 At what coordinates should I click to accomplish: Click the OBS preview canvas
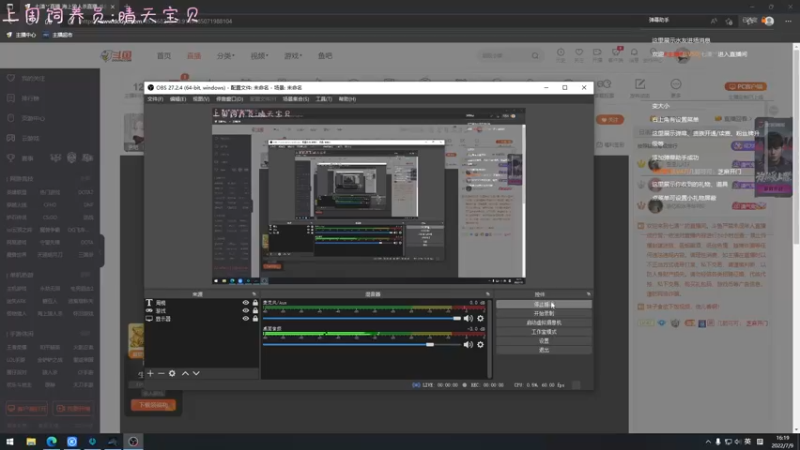[369, 196]
